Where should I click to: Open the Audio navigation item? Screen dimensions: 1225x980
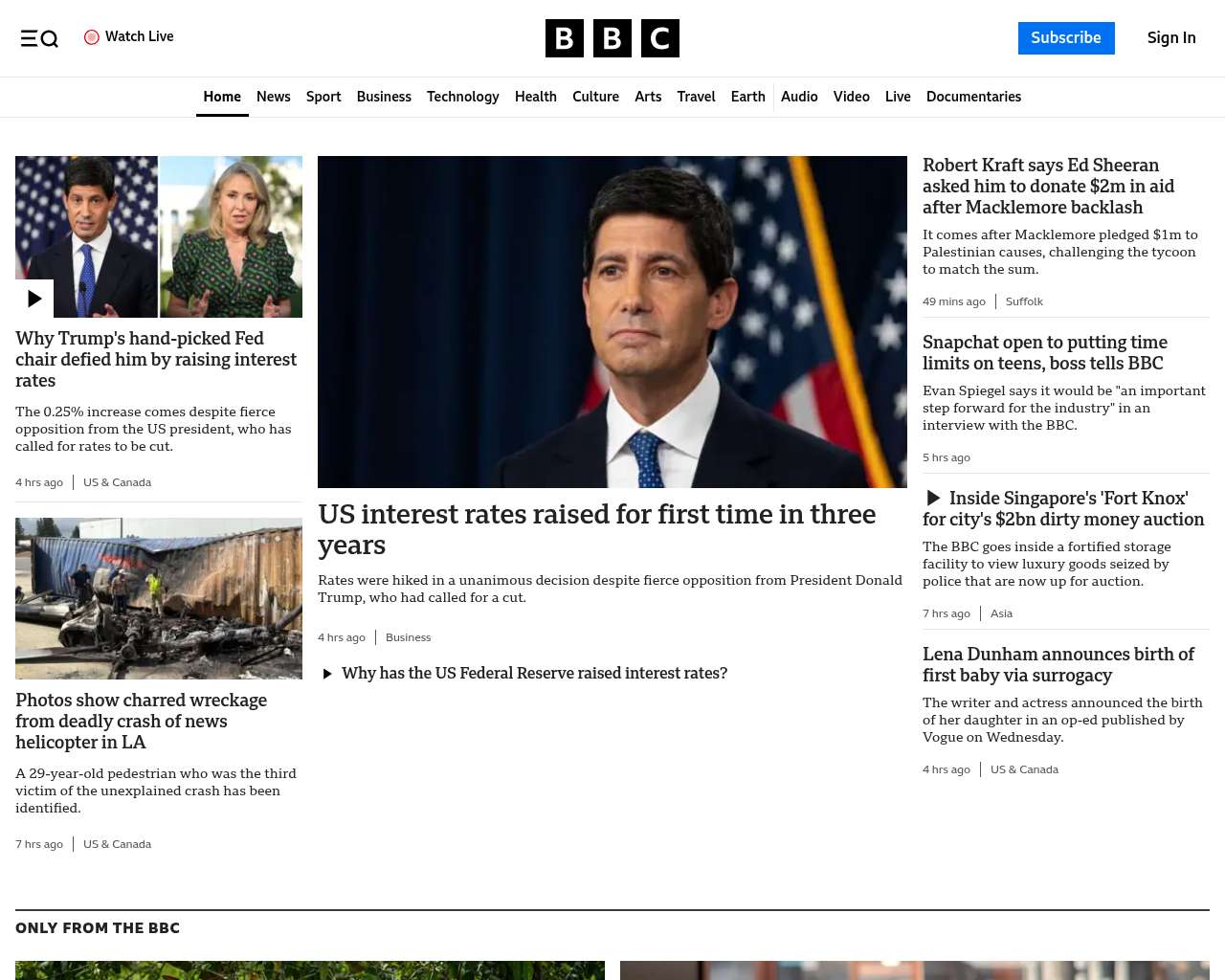pyautogui.click(x=799, y=97)
